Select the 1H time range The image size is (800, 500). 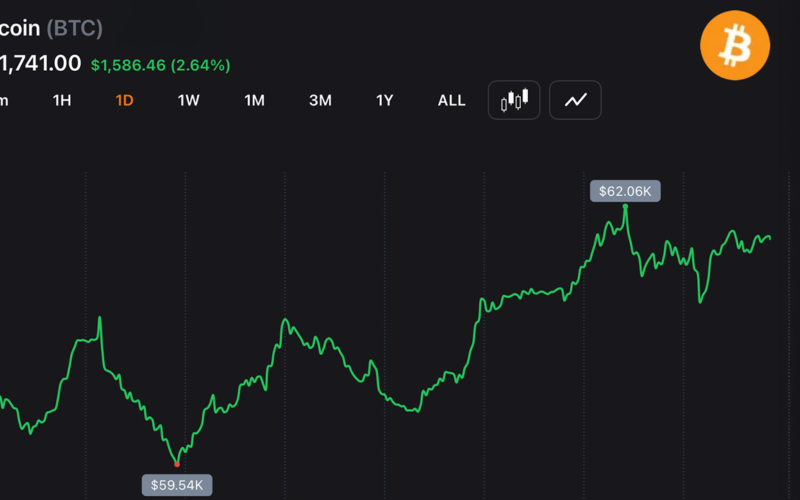click(x=62, y=101)
